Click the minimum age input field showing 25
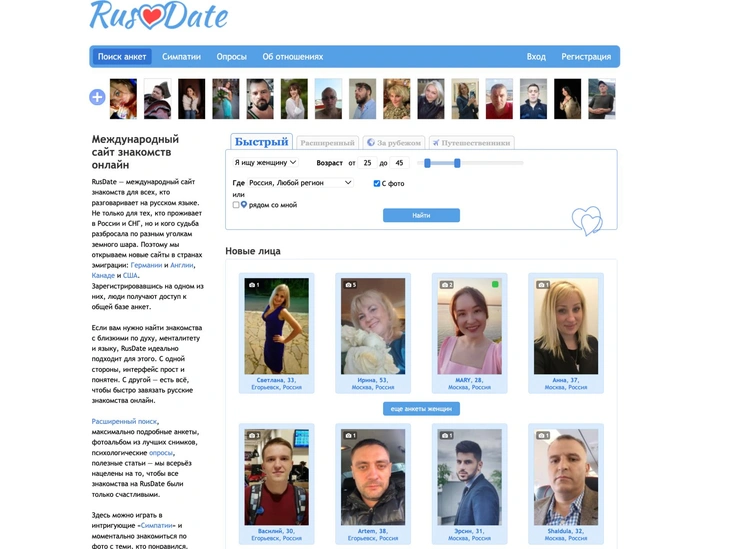This screenshot has height=549, width=732. click(x=367, y=162)
